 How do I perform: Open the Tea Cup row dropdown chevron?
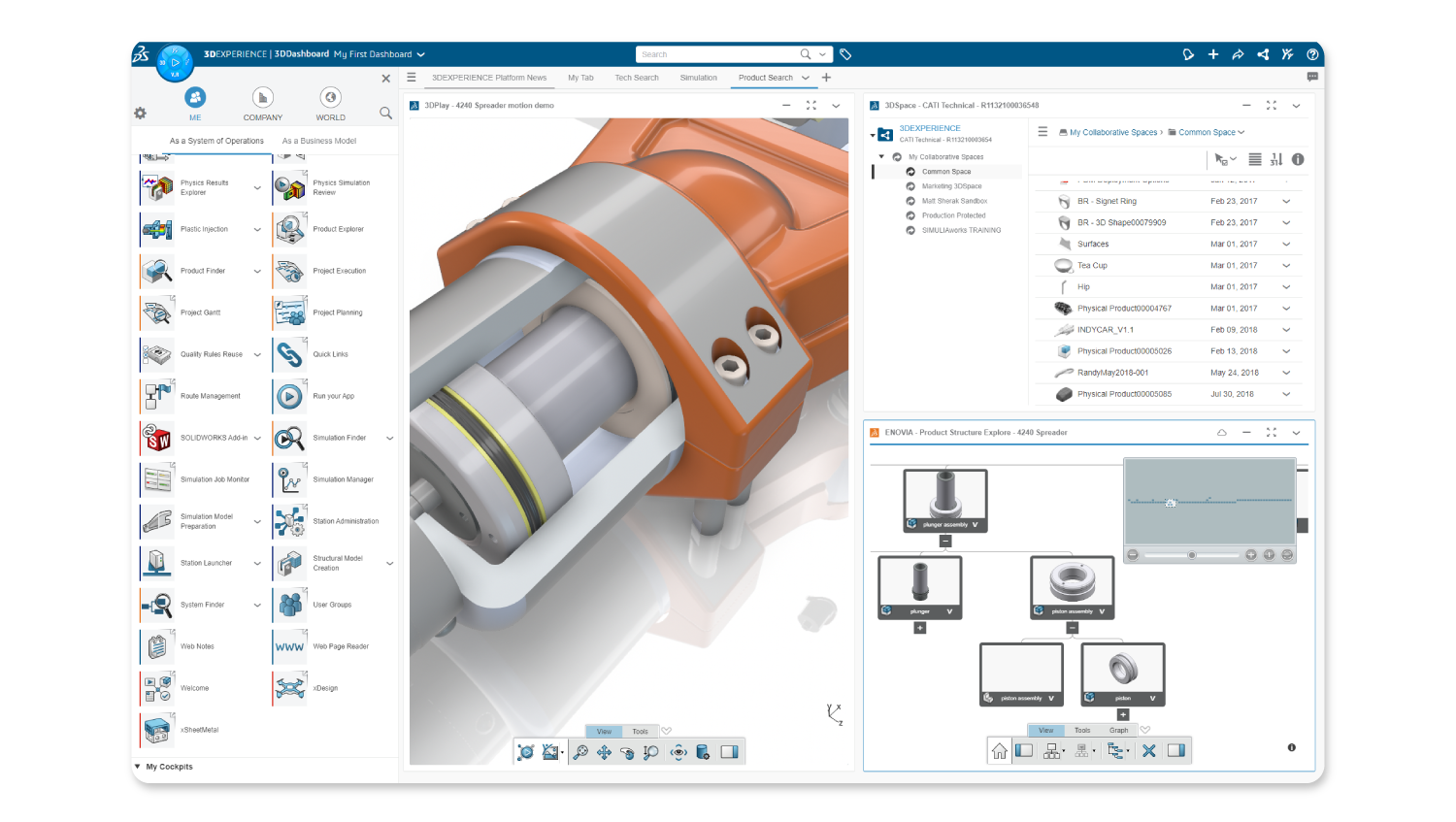1286,265
